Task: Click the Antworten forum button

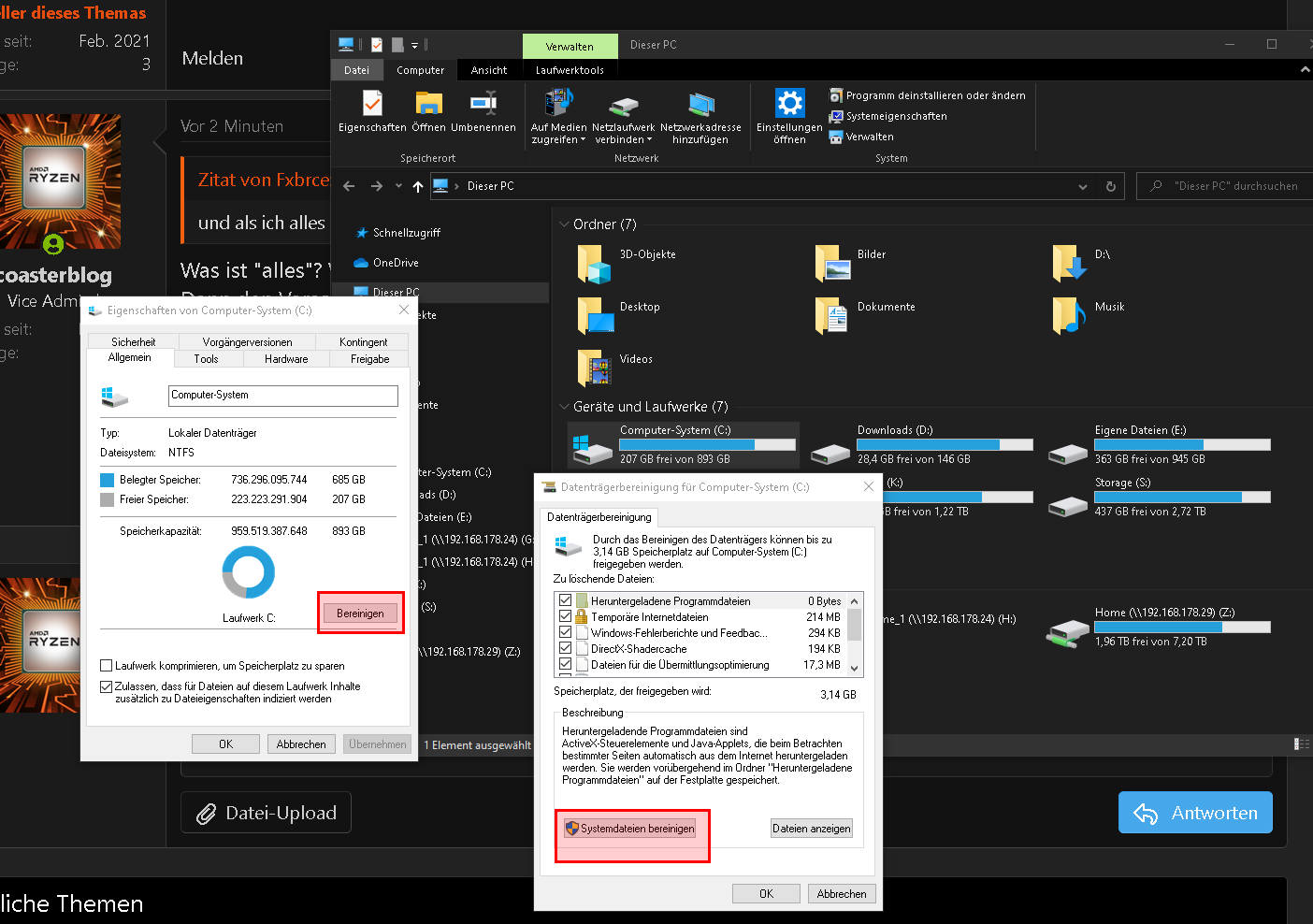Action: point(1195,813)
